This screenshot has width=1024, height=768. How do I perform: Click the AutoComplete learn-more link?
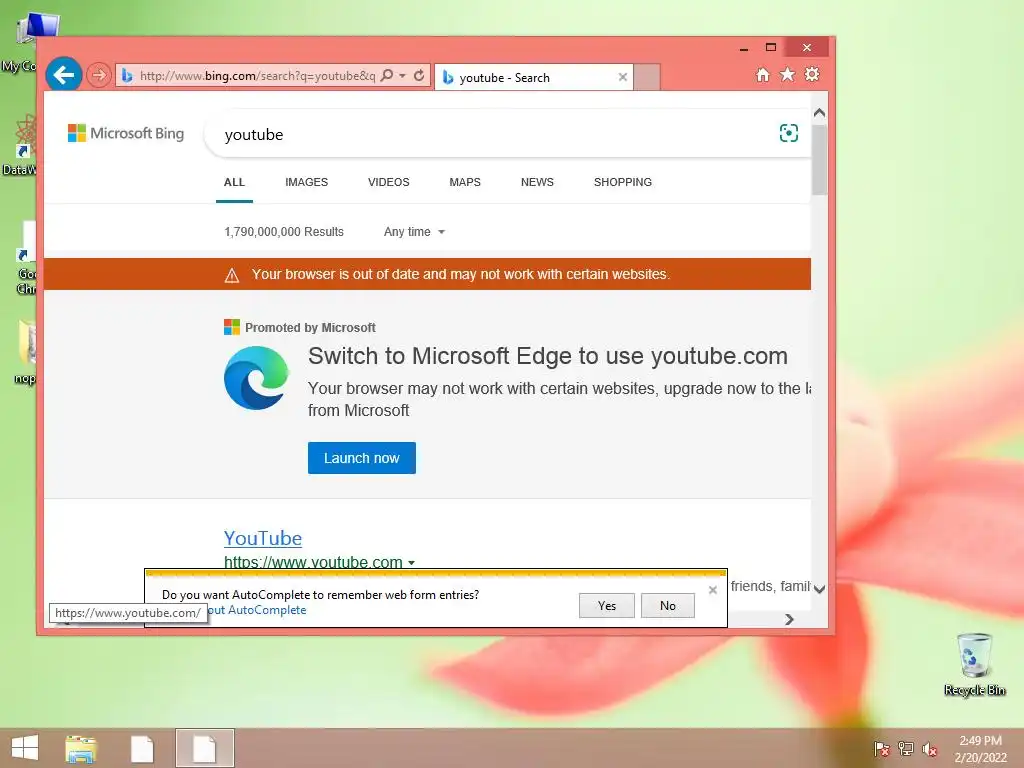coord(257,610)
